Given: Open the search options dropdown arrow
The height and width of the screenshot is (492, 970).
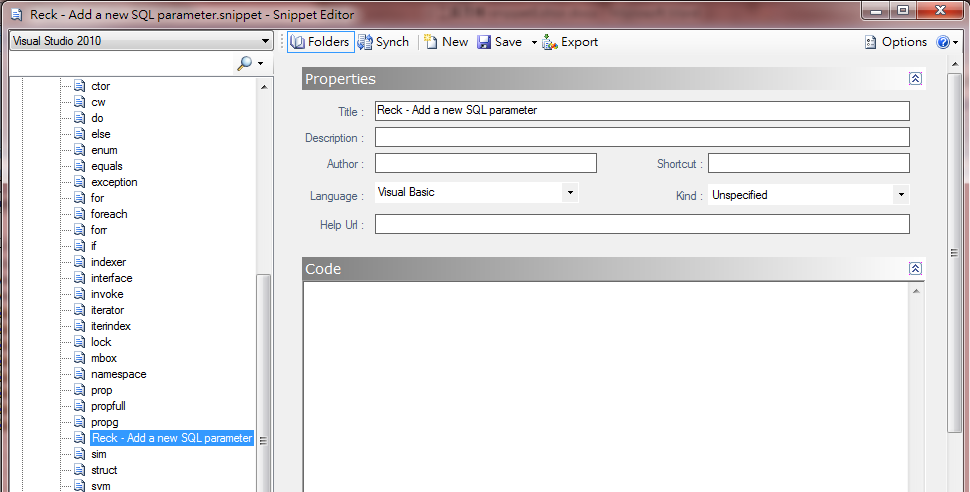Looking at the screenshot, I should pyautogui.click(x=260, y=64).
